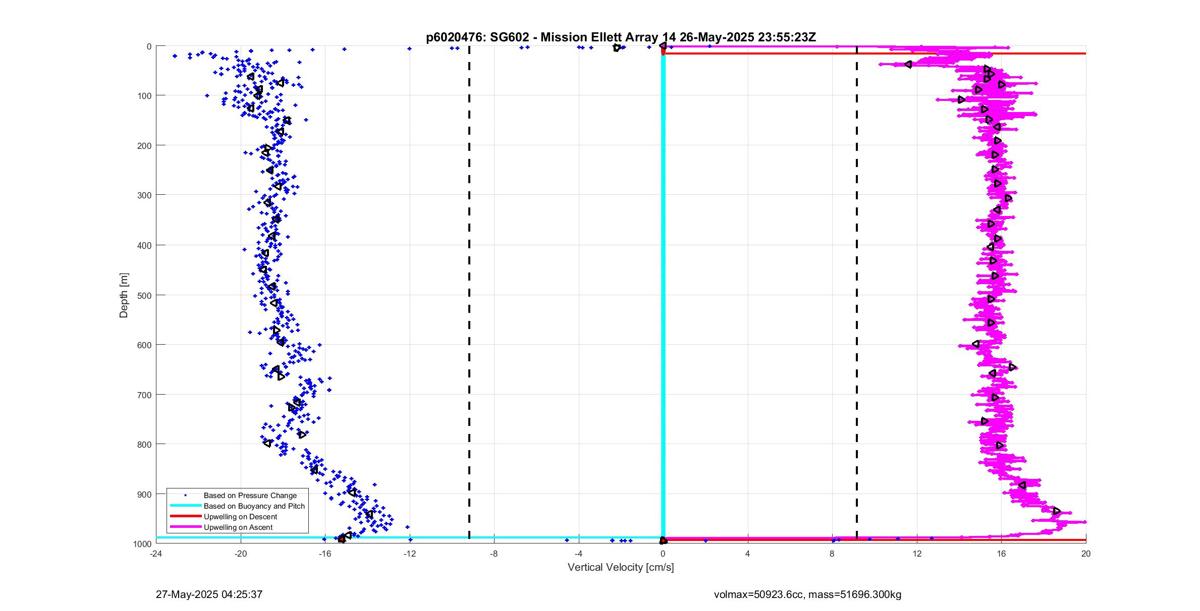Click x-axis tick label '20'

(1086, 552)
